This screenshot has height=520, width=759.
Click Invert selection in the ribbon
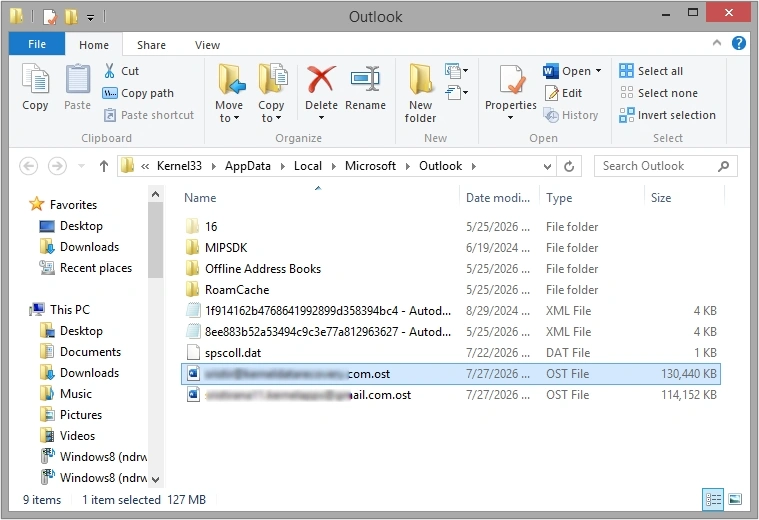coord(668,115)
